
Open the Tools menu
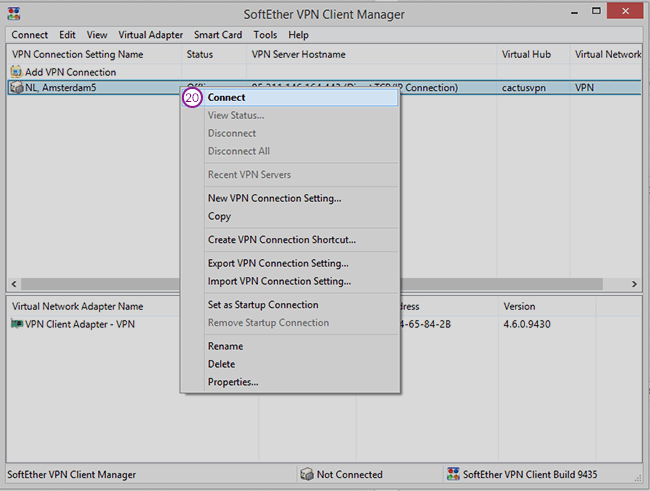point(265,35)
